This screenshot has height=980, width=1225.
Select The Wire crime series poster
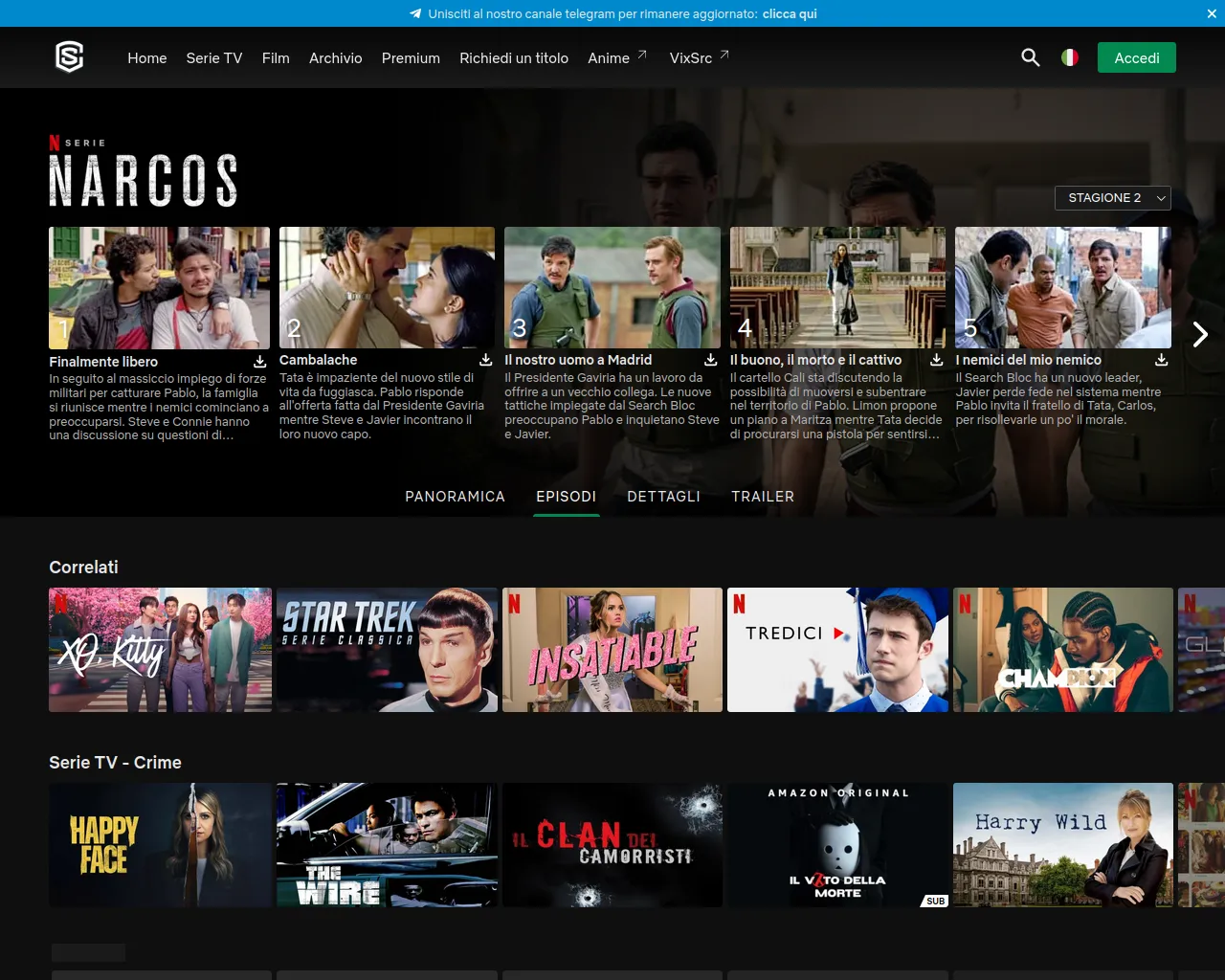387,845
